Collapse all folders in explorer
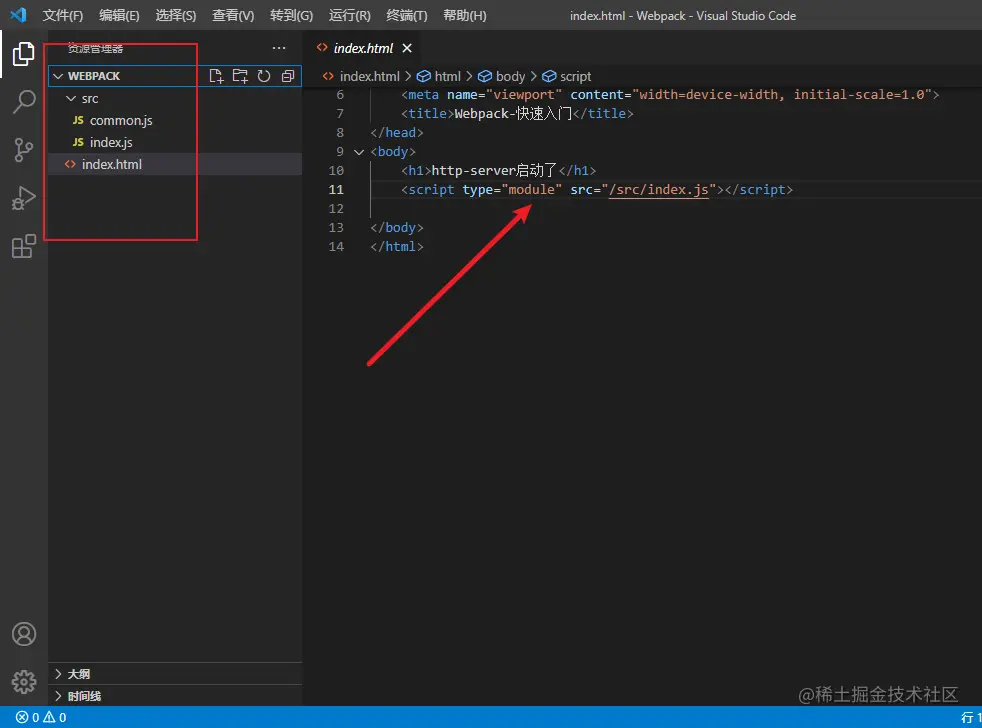The height and width of the screenshot is (728, 982). pyautogui.click(x=287, y=76)
